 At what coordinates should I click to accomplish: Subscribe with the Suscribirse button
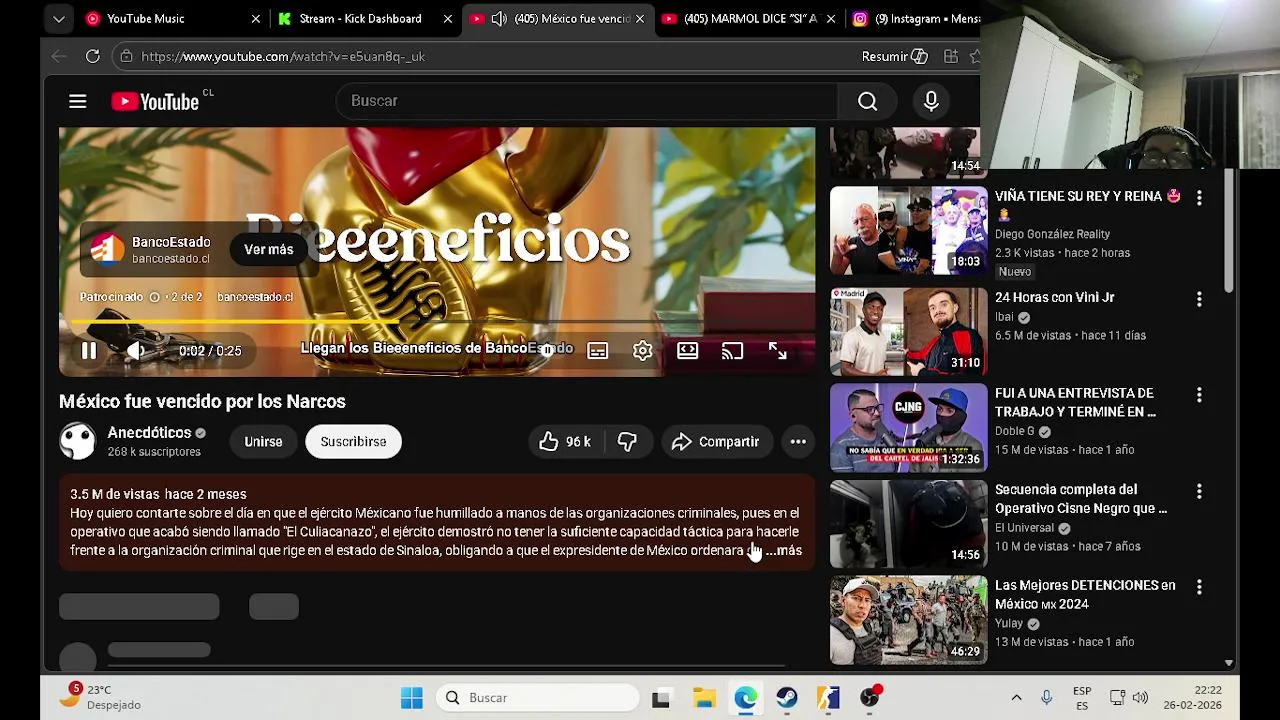point(353,442)
